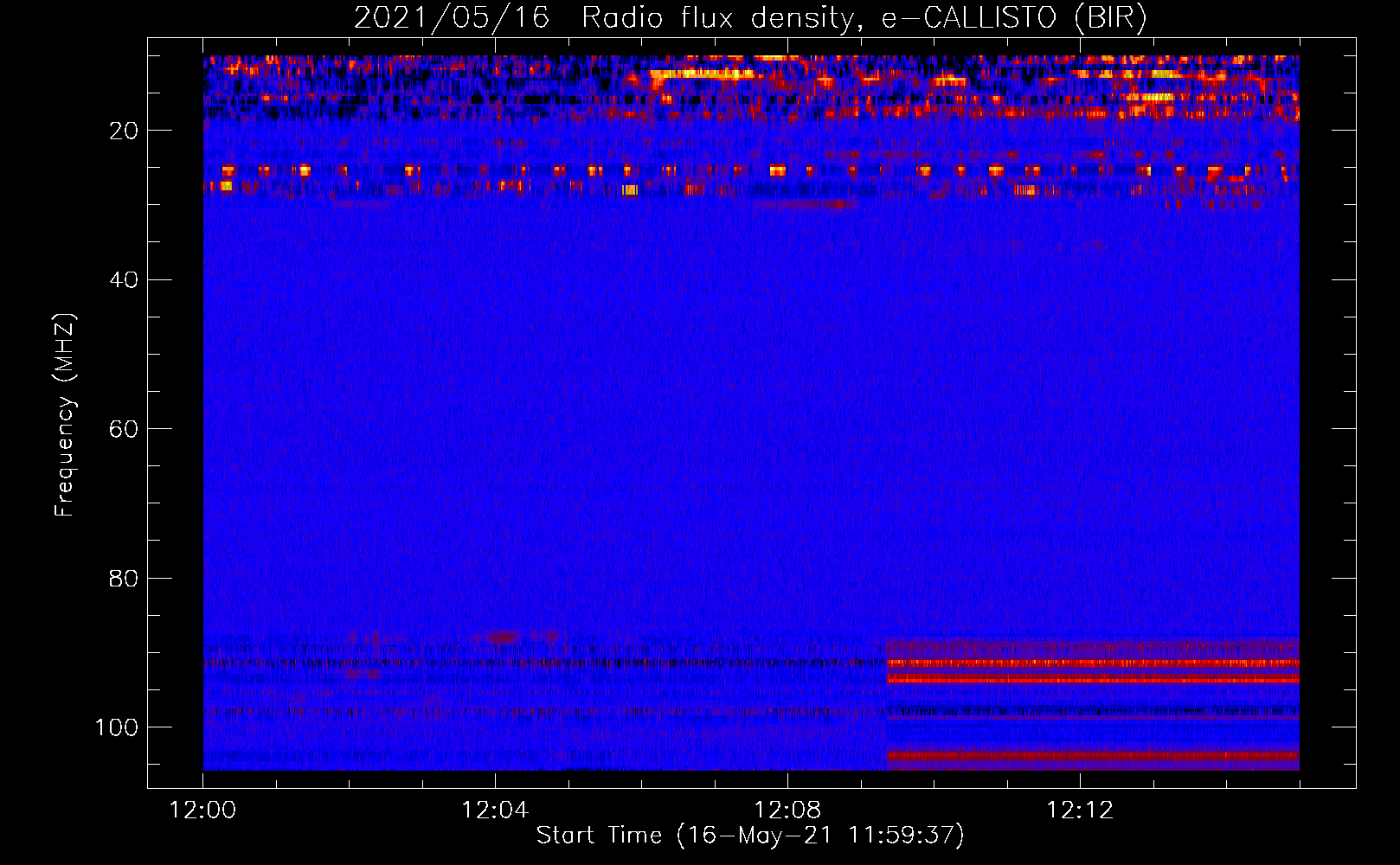Click the 80 MHz frequency tick label

125,578
